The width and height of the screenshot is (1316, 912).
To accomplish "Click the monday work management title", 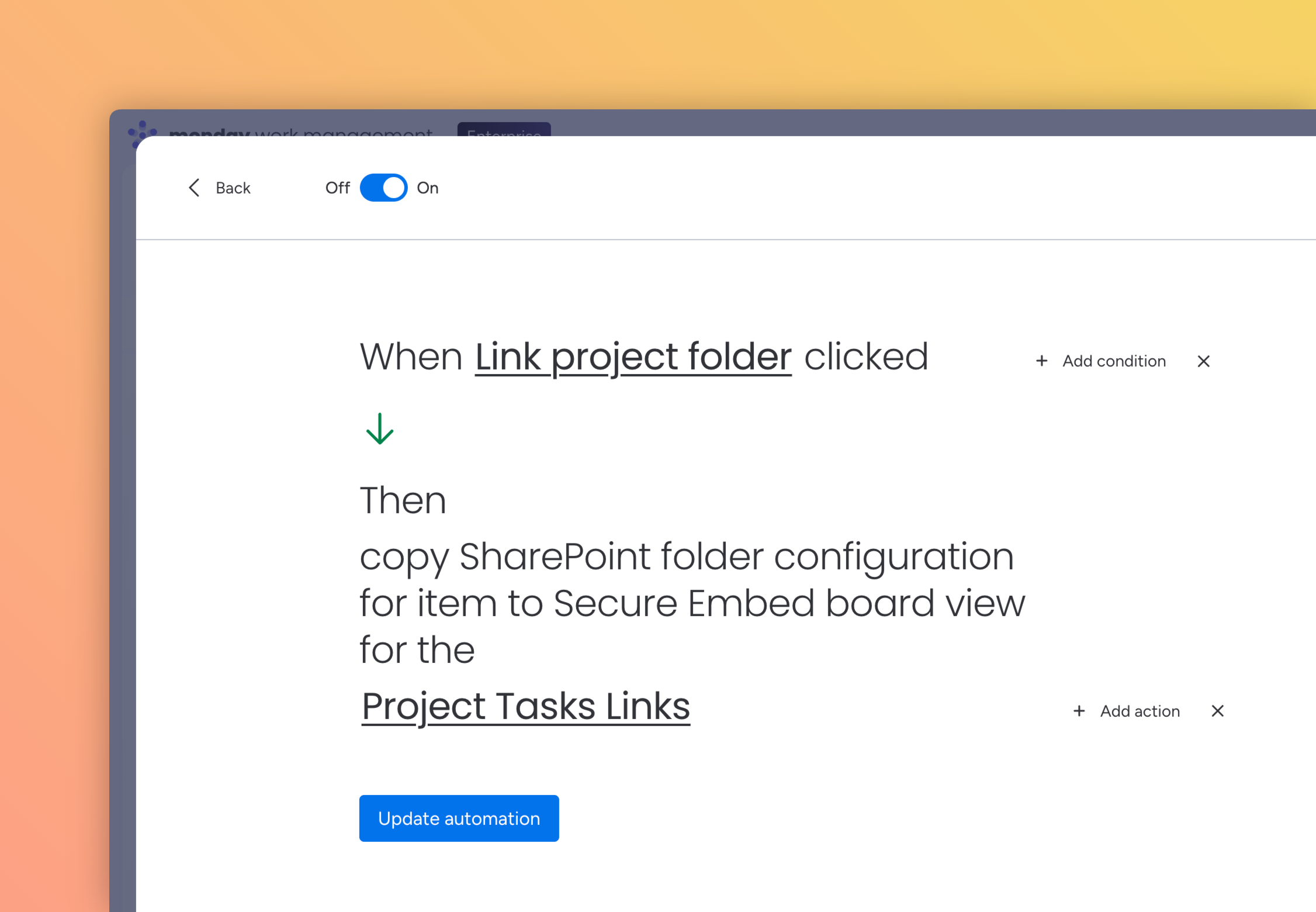I will pos(300,132).
